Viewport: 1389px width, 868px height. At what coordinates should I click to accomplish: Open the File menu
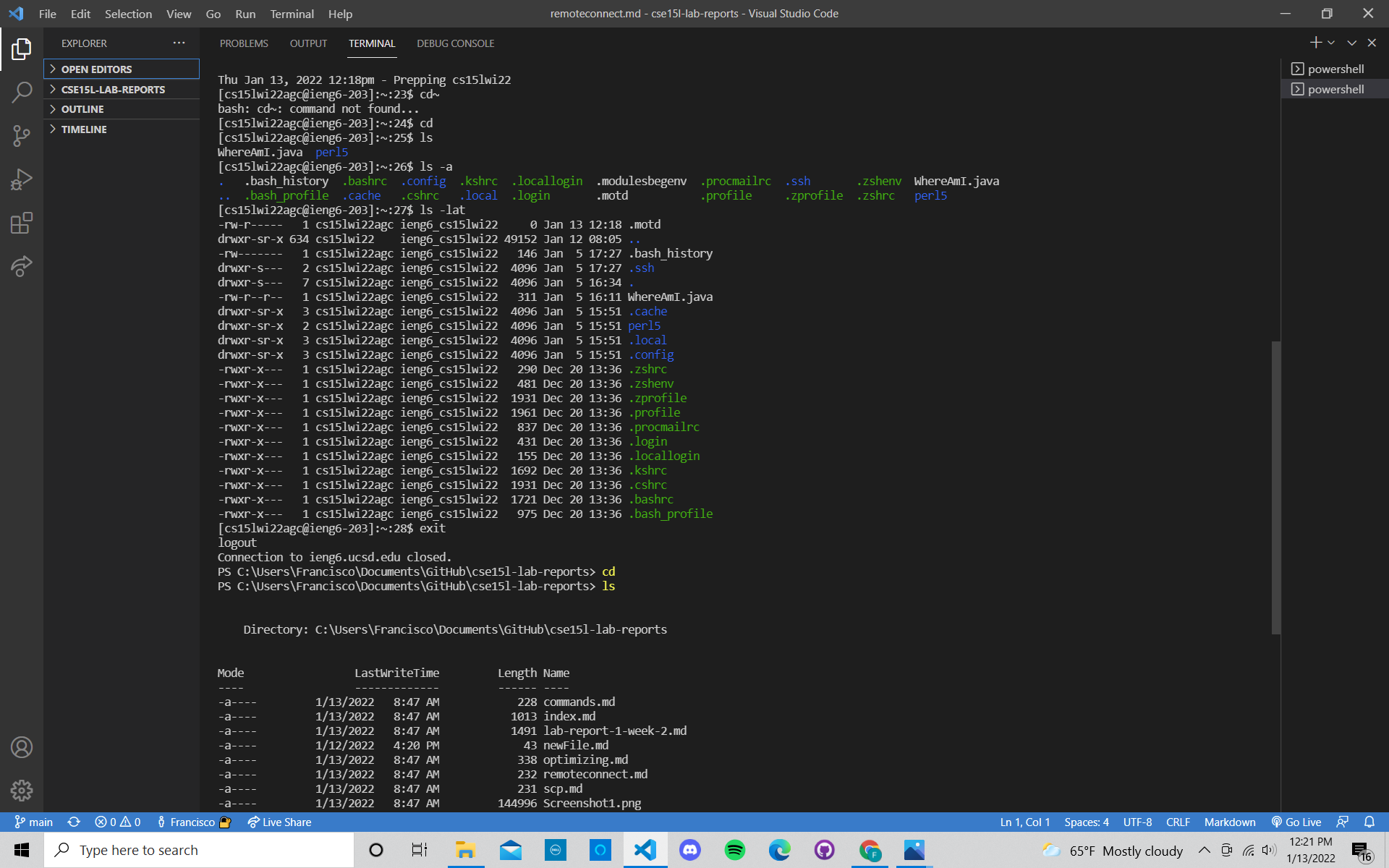(x=48, y=14)
